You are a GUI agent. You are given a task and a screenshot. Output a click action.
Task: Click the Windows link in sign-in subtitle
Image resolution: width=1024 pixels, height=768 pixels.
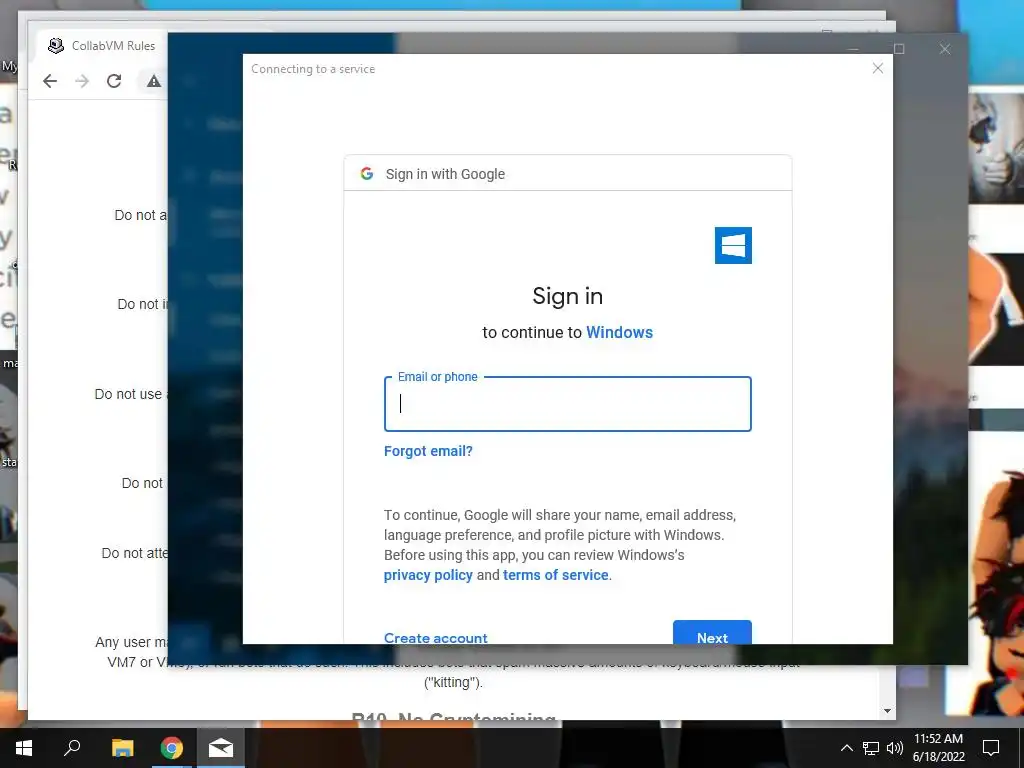pyautogui.click(x=619, y=332)
